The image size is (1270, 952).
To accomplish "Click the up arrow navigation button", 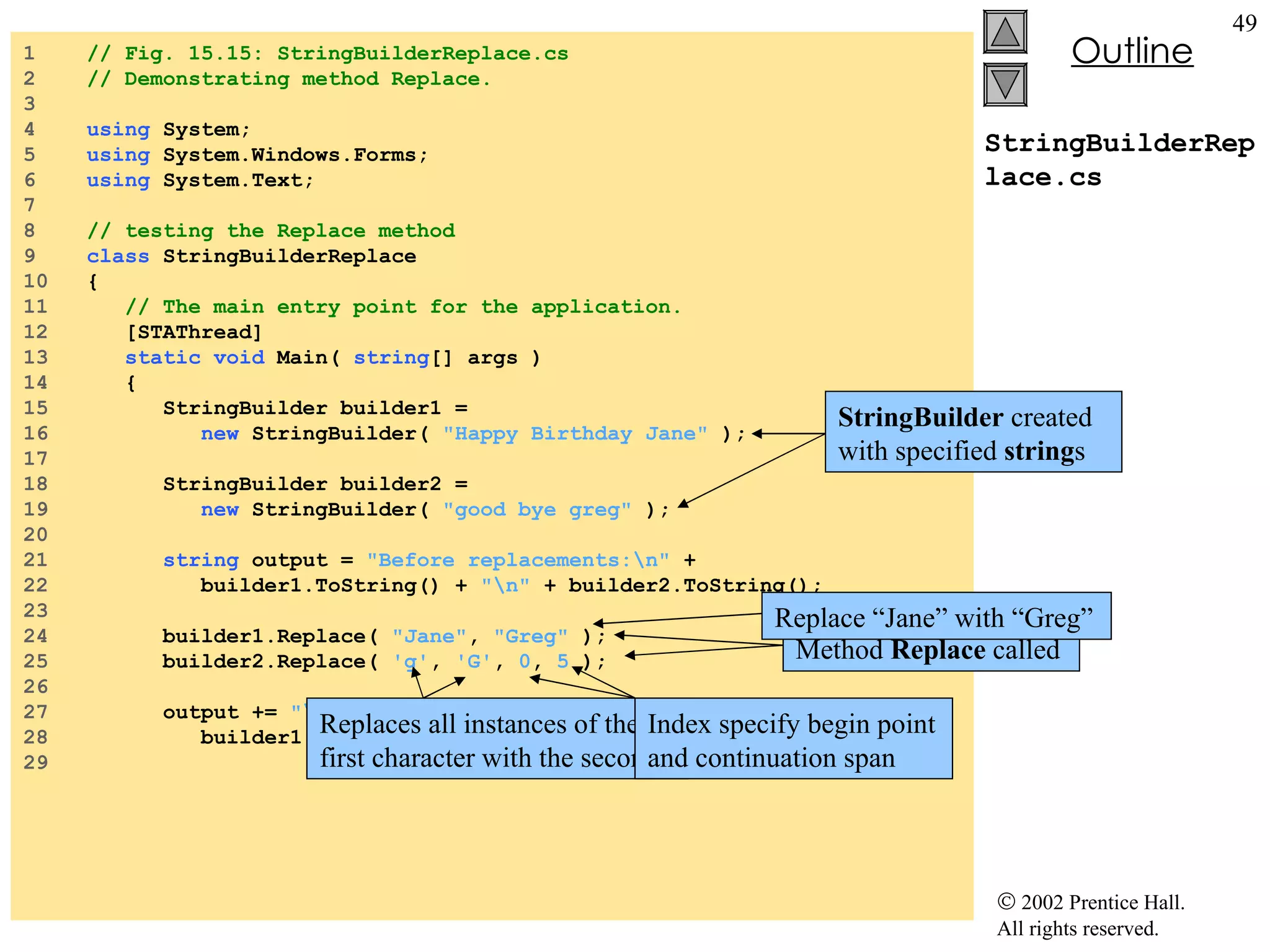I will click(1005, 32).
